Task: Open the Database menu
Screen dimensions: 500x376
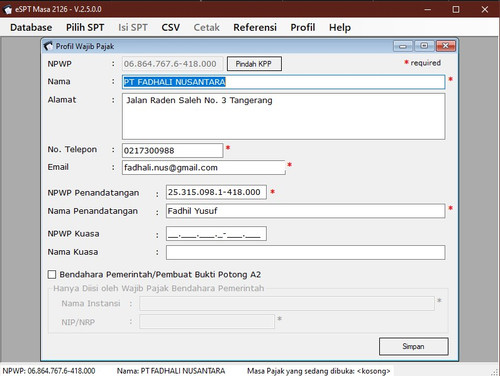Action: (31, 27)
